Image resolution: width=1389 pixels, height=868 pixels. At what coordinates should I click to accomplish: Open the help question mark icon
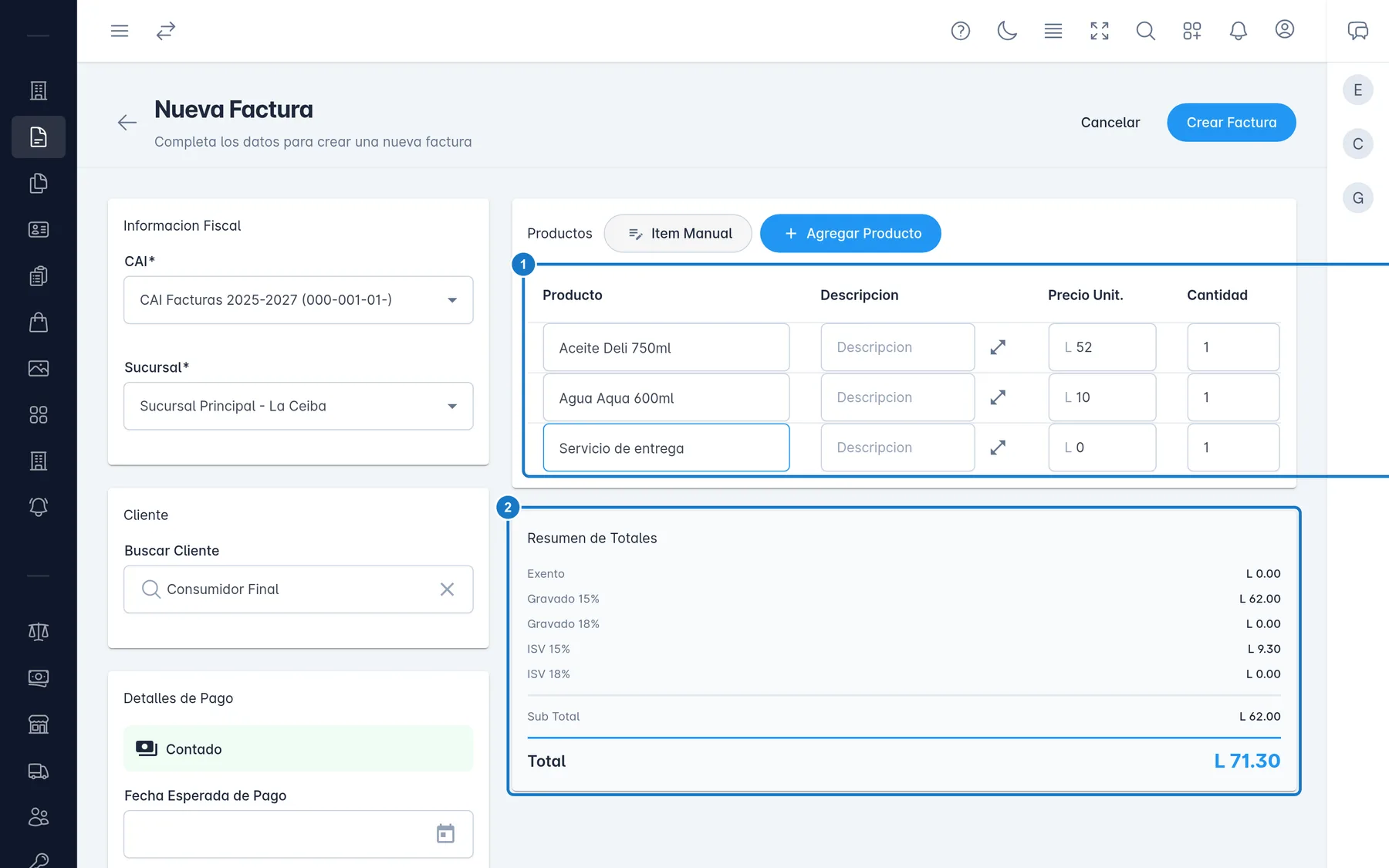pyautogui.click(x=961, y=31)
